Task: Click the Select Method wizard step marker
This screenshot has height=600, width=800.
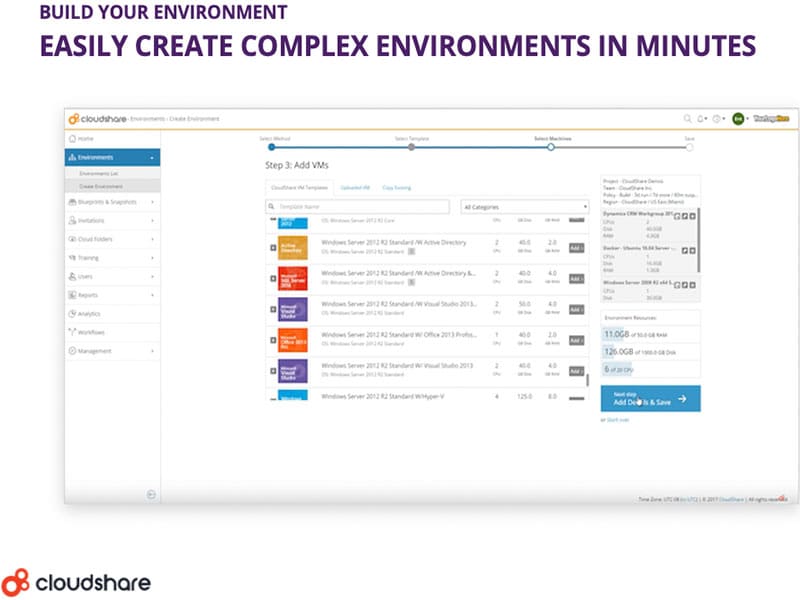Action: (271, 147)
